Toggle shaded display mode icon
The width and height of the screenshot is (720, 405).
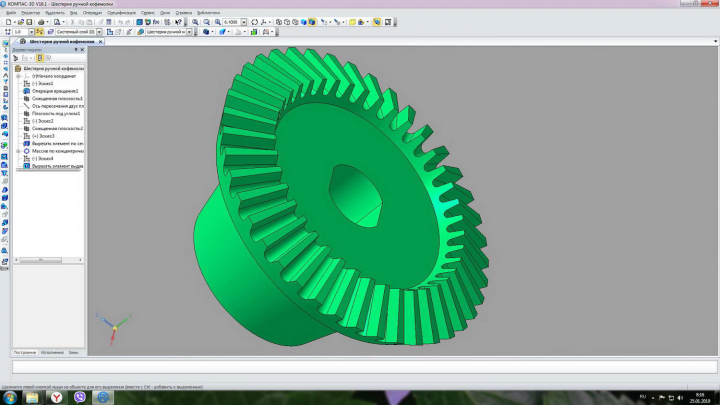tap(304, 22)
